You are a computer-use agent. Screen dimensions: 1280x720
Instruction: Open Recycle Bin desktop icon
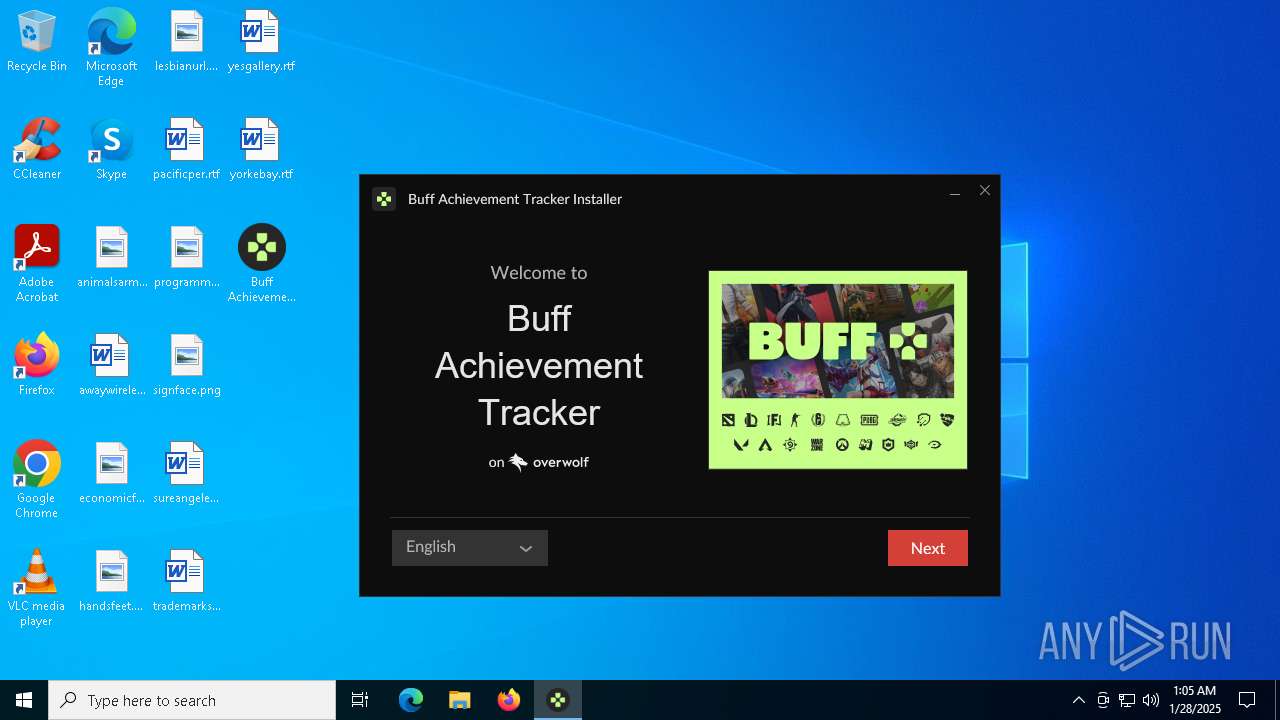pyautogui.click(x=37, y=42)
